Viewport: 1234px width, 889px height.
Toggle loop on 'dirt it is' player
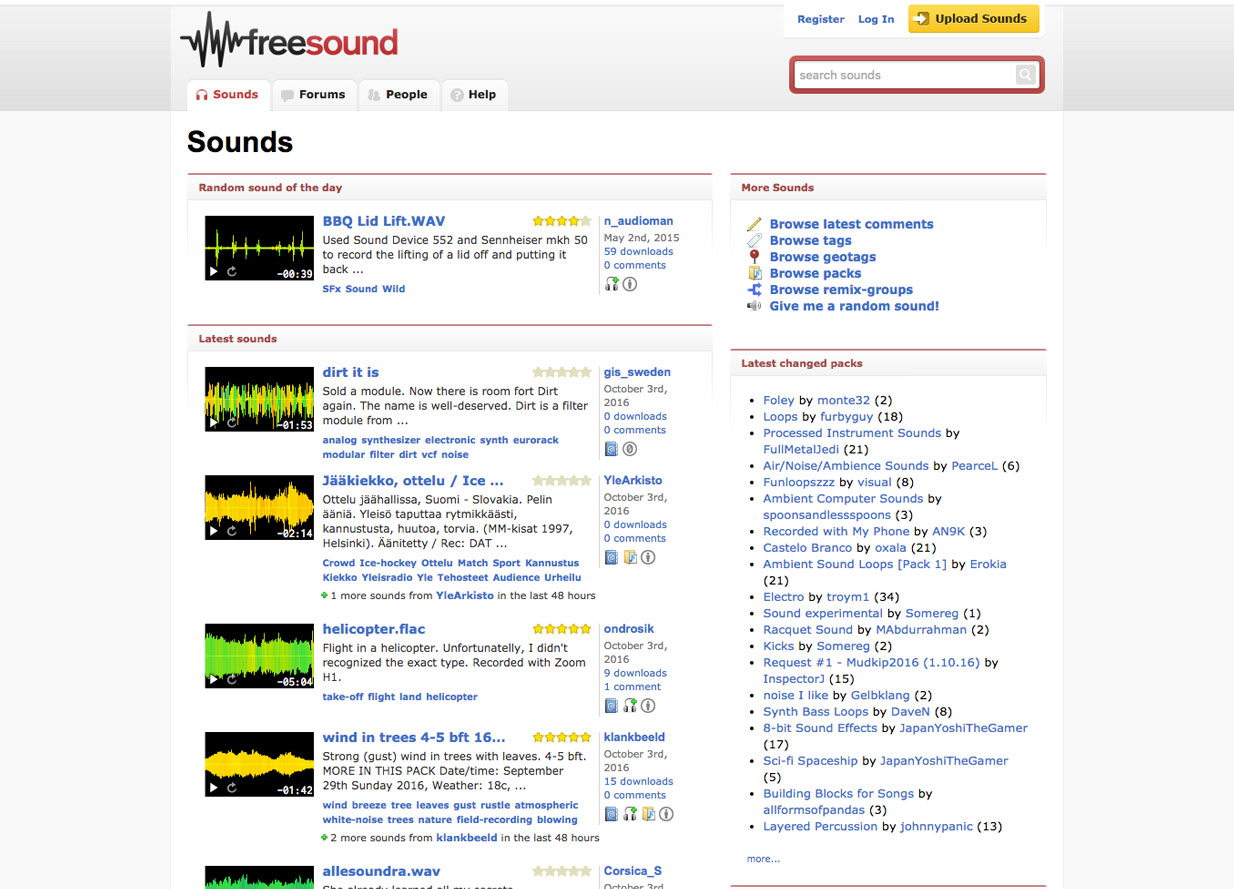click(232, 424)
